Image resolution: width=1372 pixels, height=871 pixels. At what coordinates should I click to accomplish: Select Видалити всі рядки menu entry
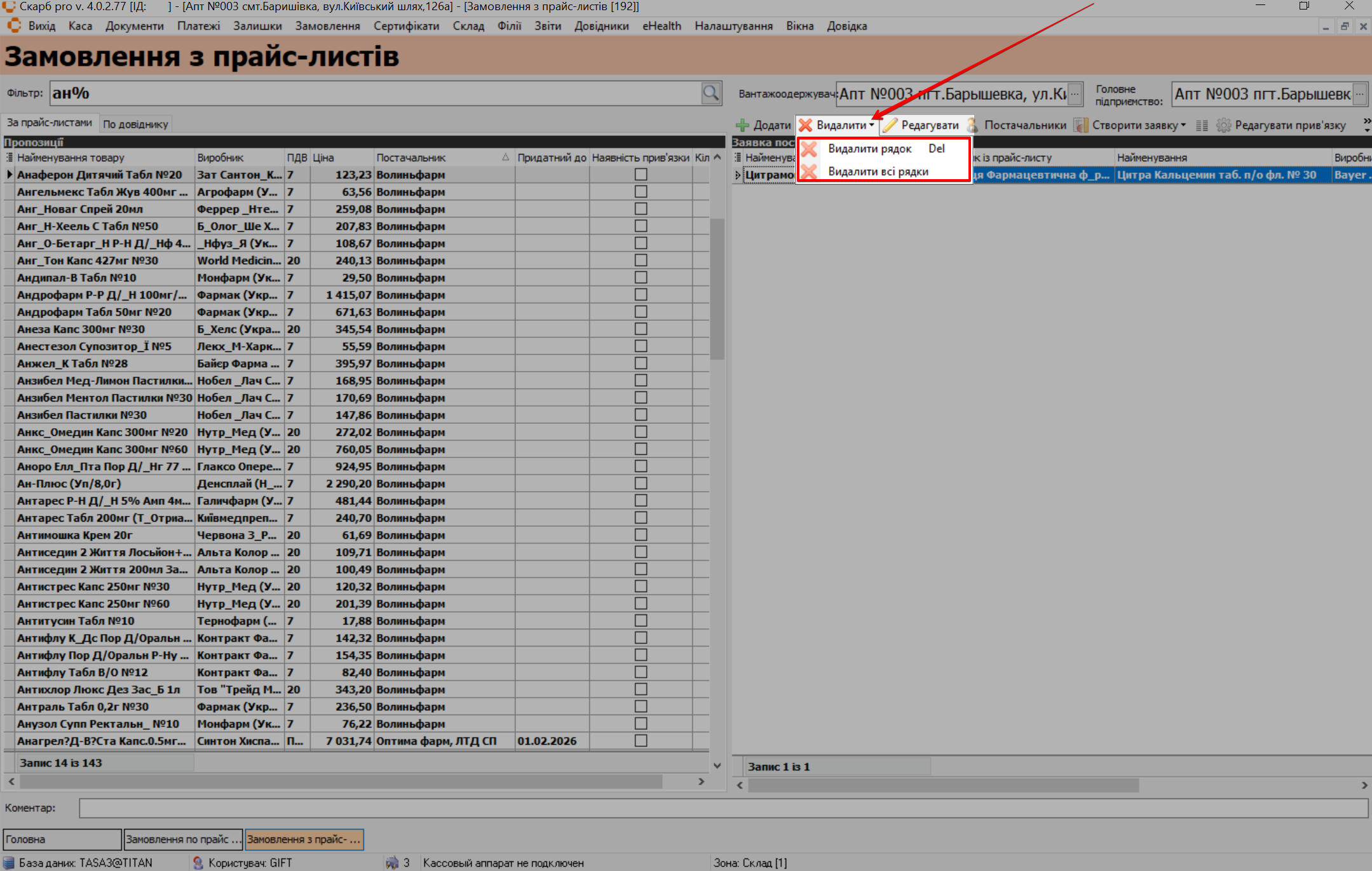[878, 172]
